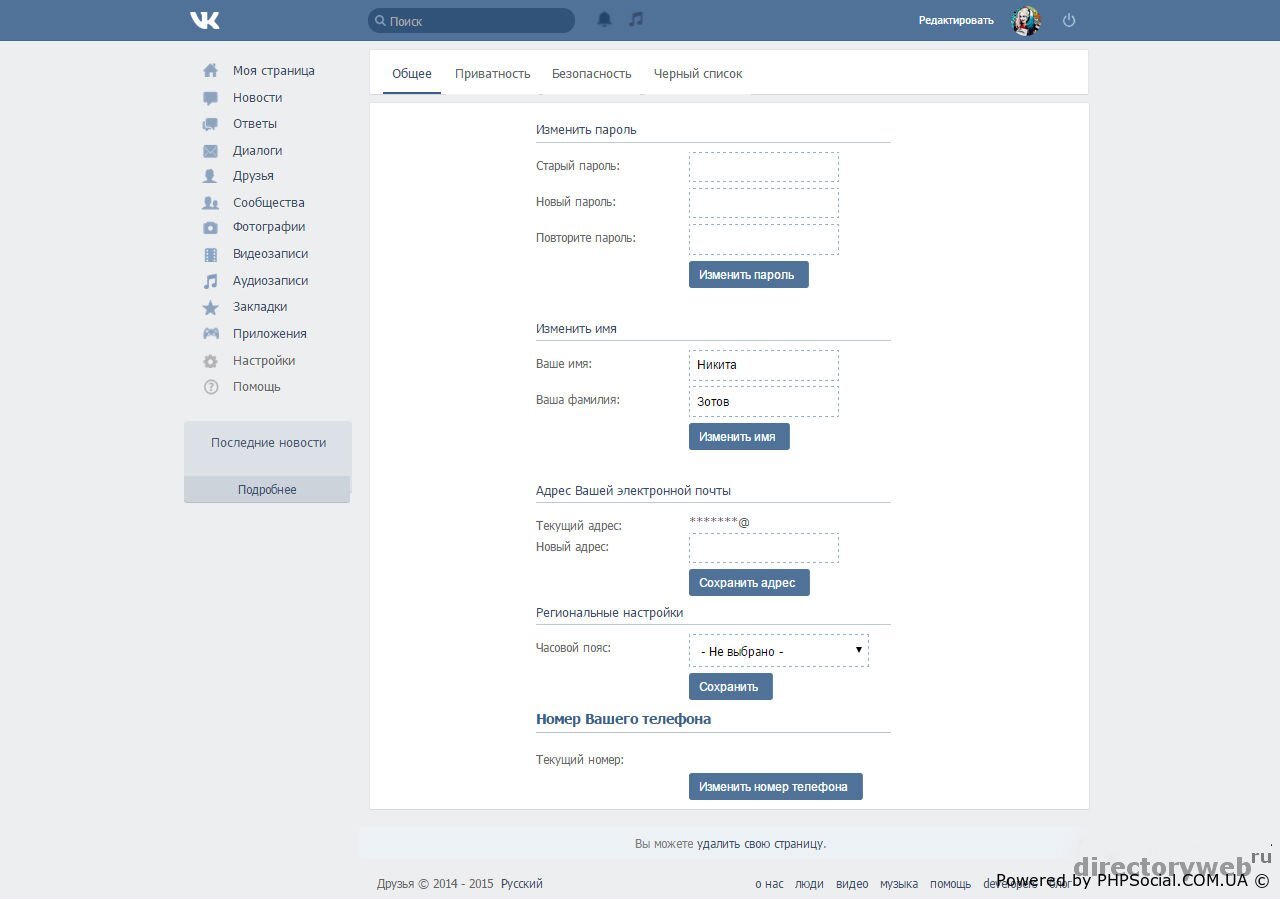Open notifications bell icon
The height and width of the screenshot is (899, 1280).
(604, 19)
